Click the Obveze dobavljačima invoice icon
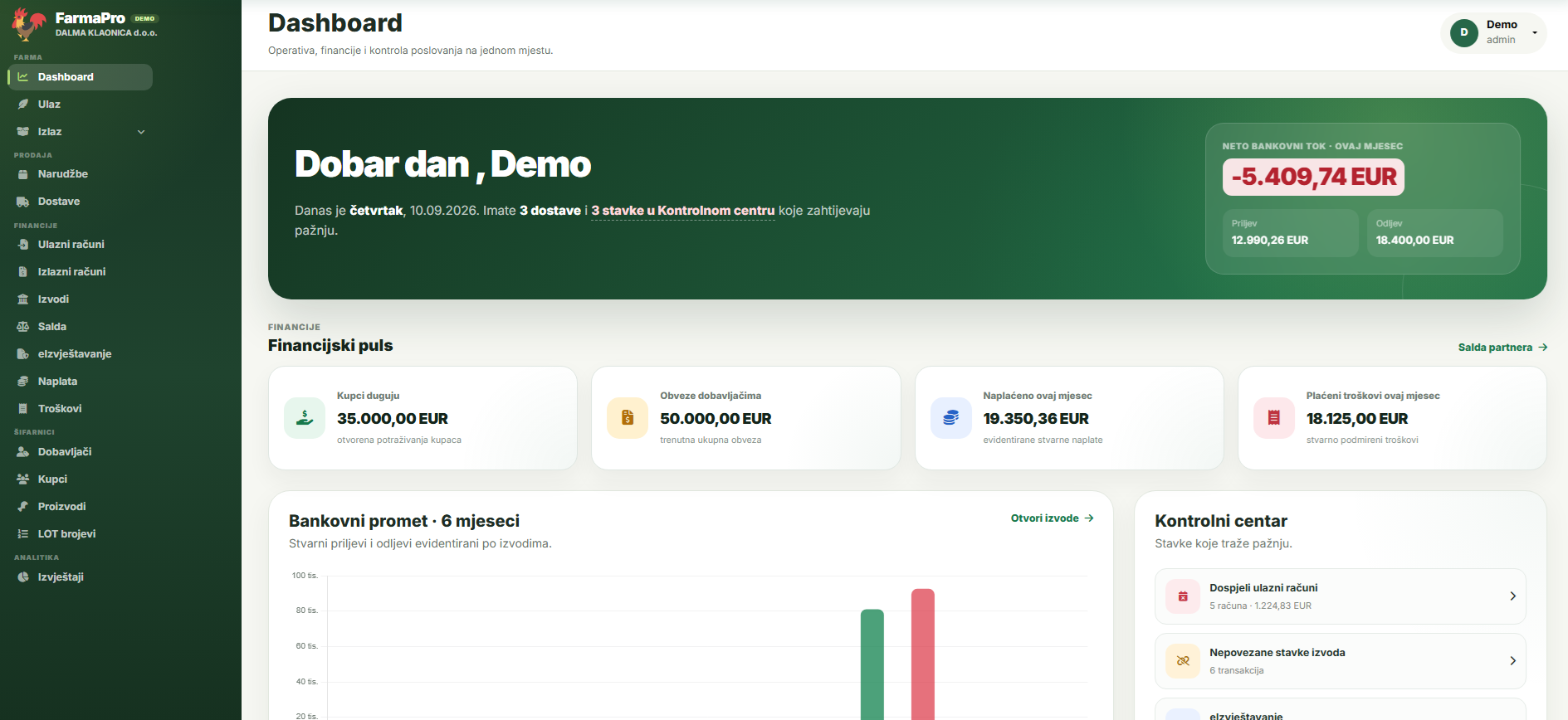The width and height of the screenshot is (1568, 720). (x=628, y=418)
